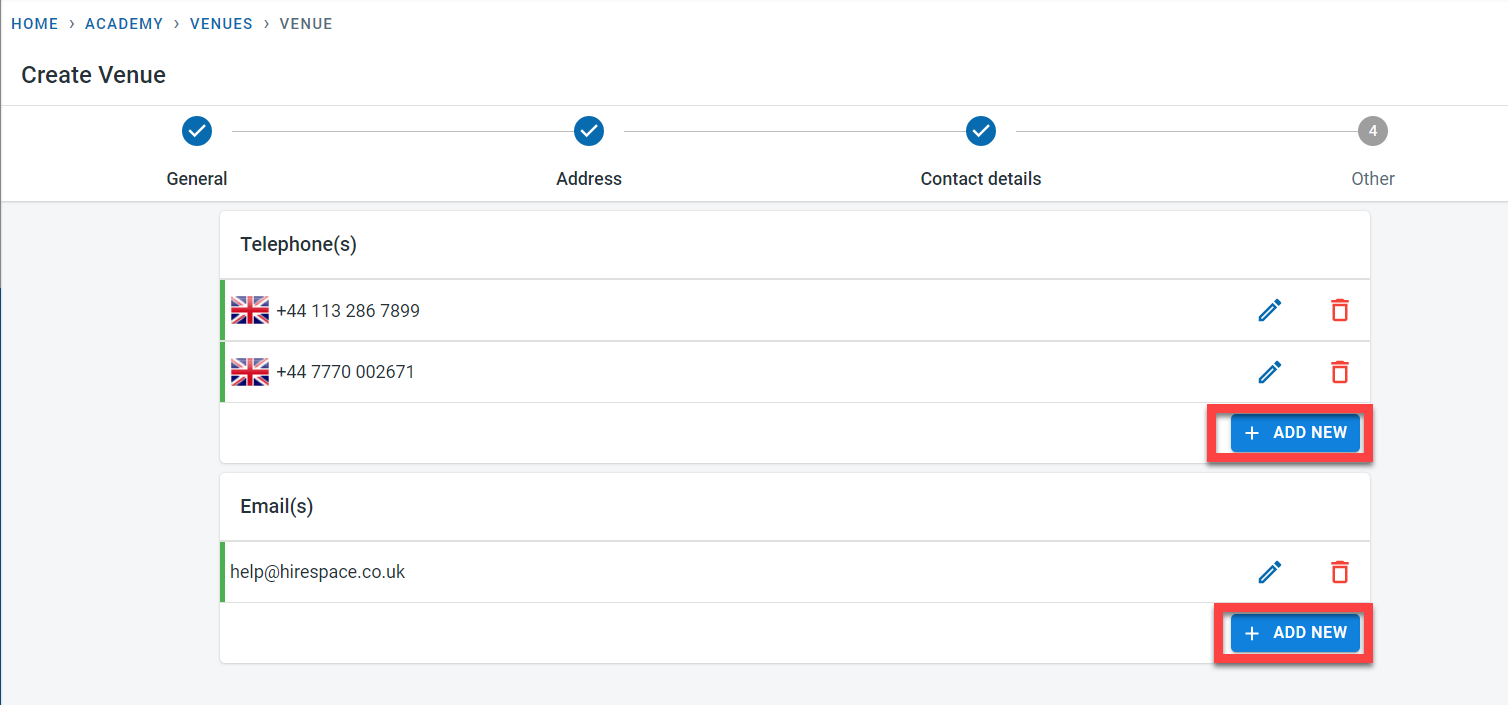Jump back to the General step

pyautogui.click(x=197, y=131)
